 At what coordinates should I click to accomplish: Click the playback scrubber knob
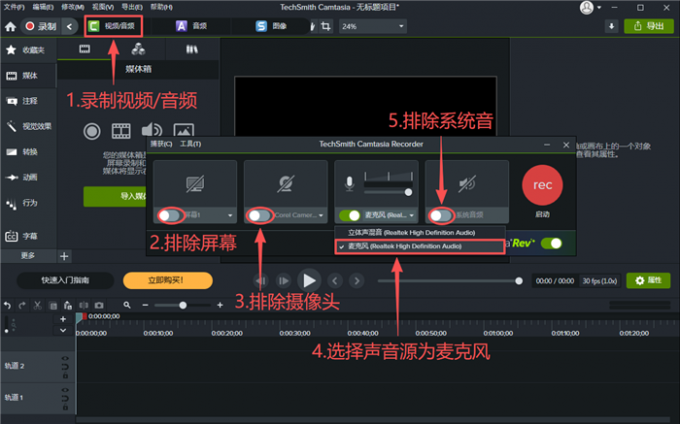tap(519, 281)
